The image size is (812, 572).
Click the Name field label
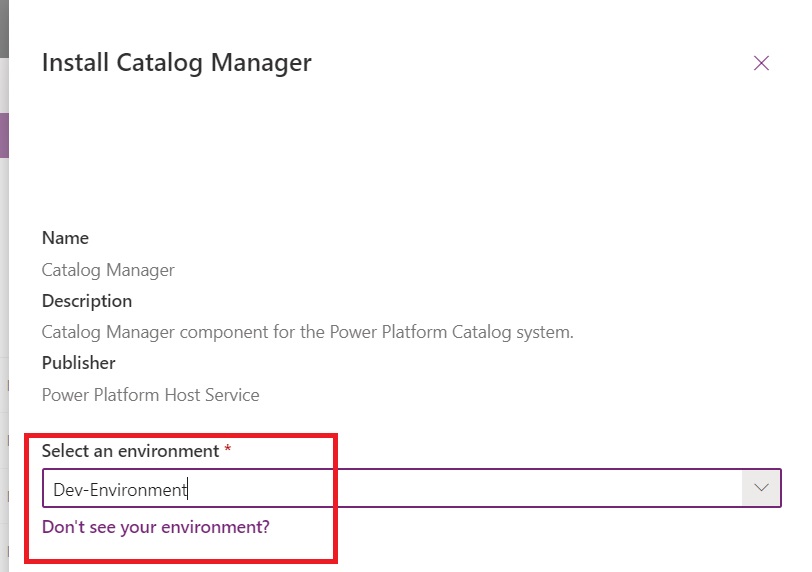click(x=65, y=238)
